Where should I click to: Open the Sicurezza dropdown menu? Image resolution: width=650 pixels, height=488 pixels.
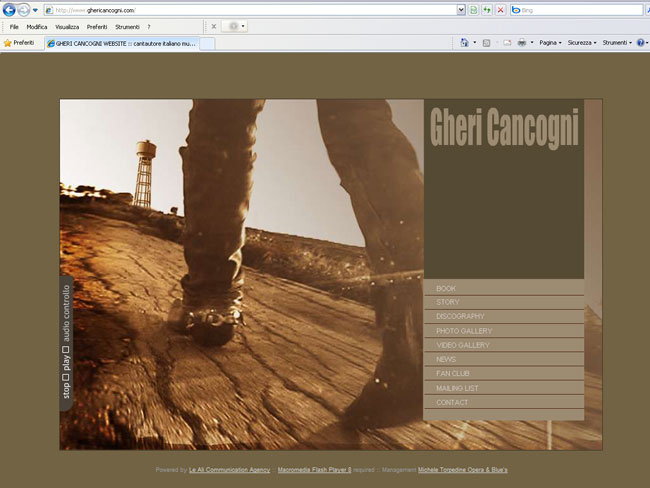pyautogui.click(x=582, y=43)
